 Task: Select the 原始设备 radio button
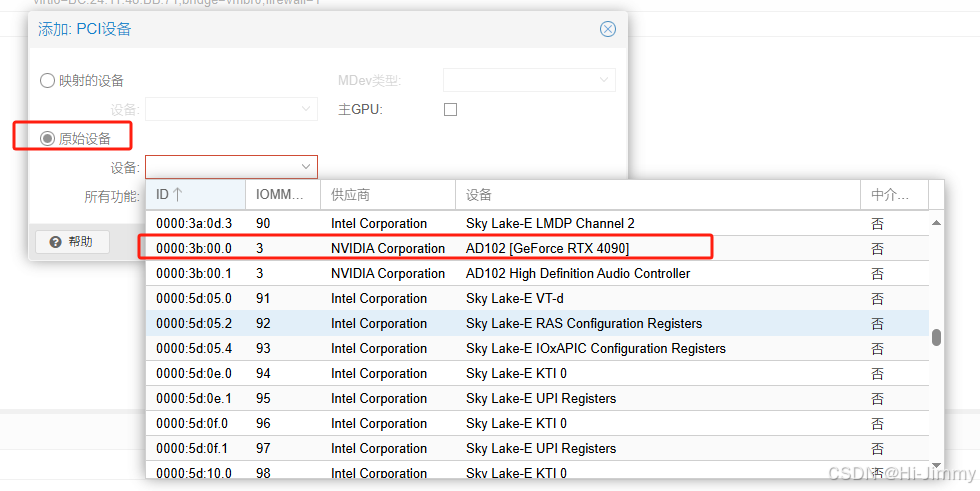[48, 139]
